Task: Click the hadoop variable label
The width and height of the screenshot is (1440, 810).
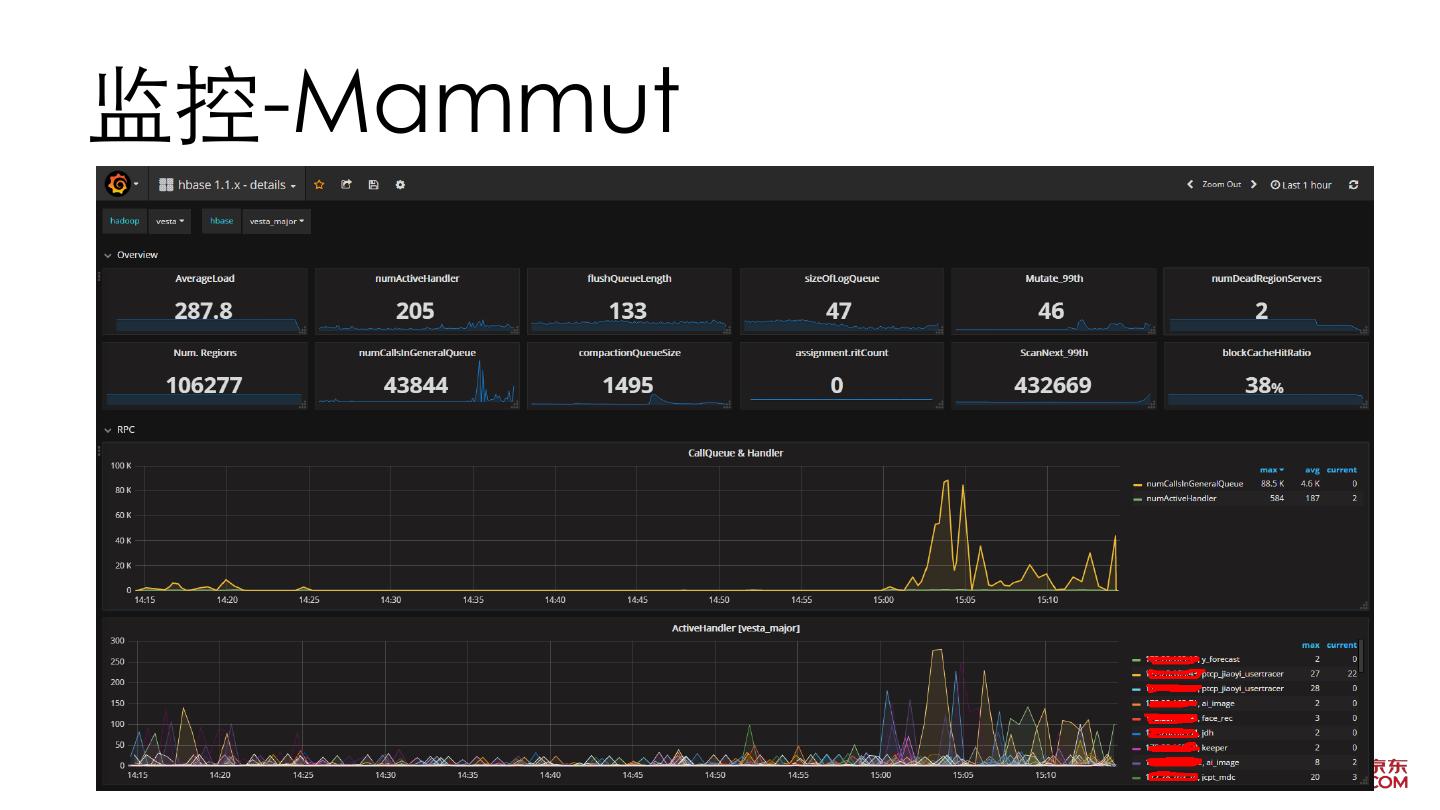Action: click(x=125, y=221)
